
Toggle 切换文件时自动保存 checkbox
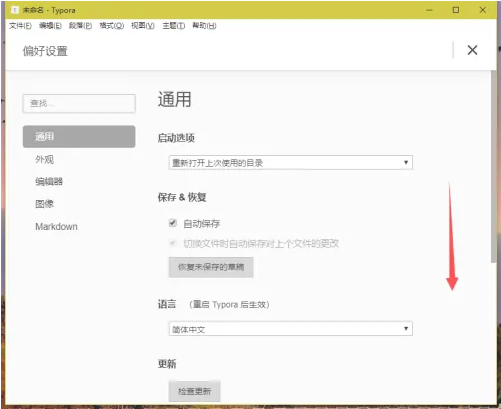point(173,243)
